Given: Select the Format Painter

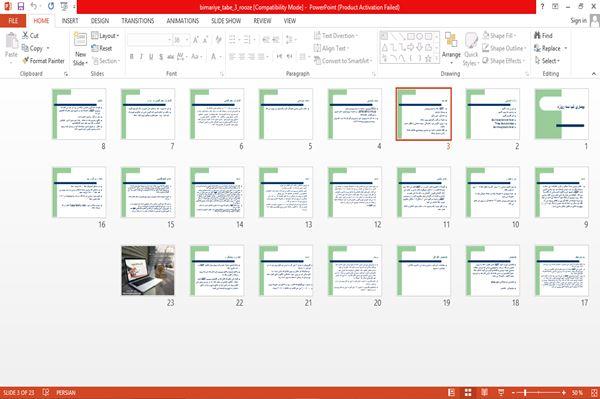Looking at the screenshot, I should [43, 61].
